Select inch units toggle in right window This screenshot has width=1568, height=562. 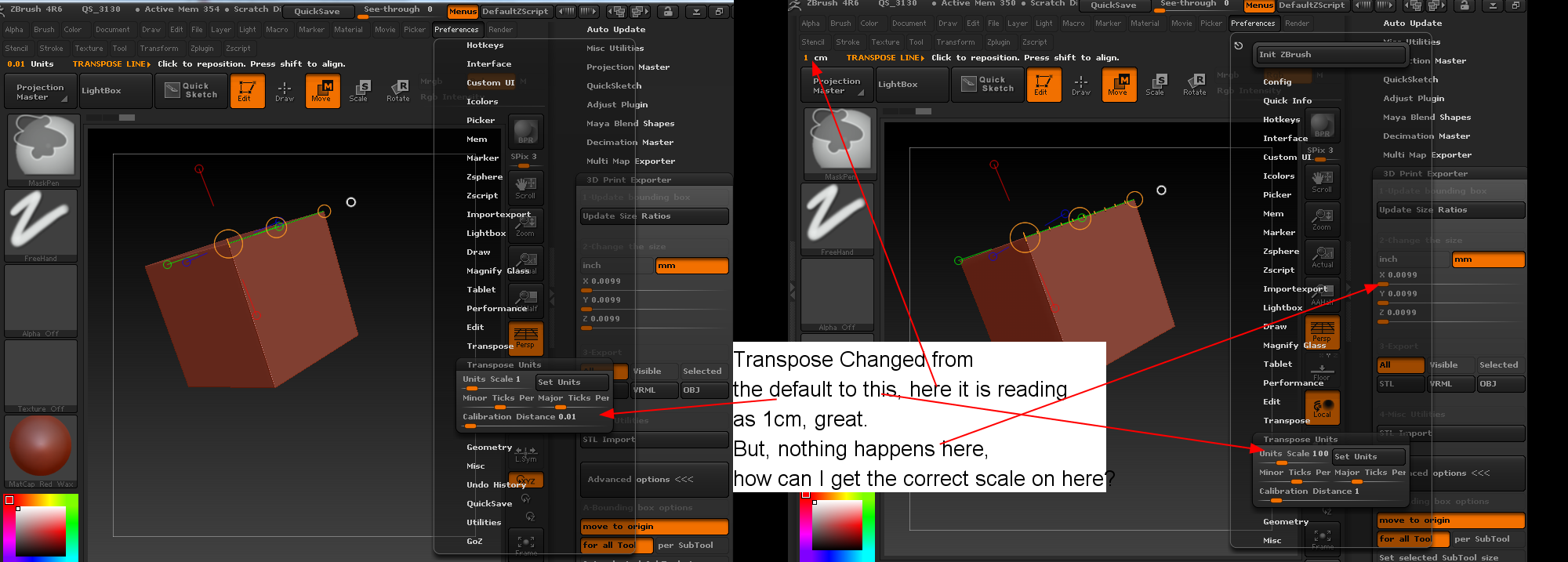(x=1414, y=259)
